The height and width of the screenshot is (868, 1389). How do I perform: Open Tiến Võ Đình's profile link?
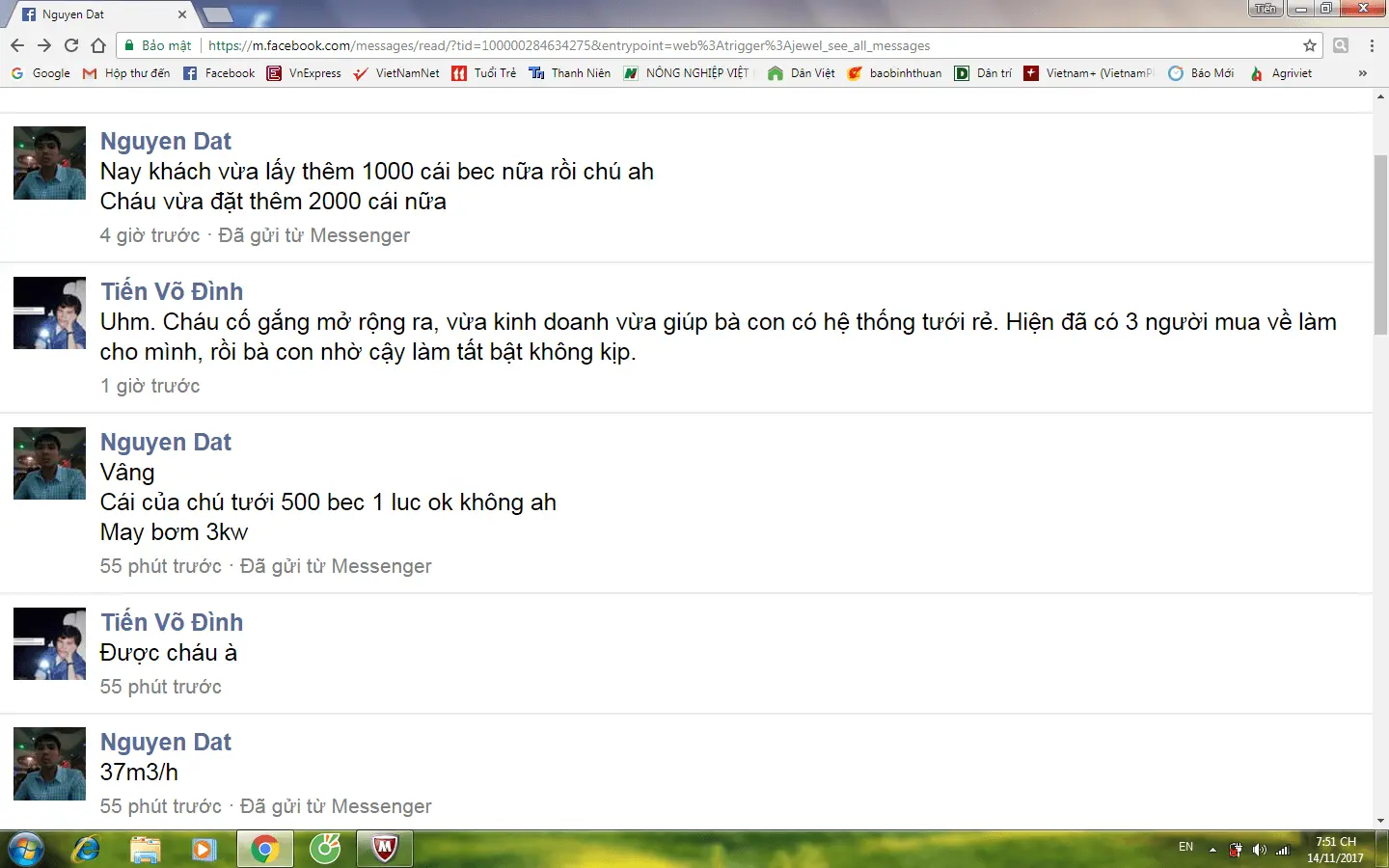pyautogui.click(x=172, y=290)
